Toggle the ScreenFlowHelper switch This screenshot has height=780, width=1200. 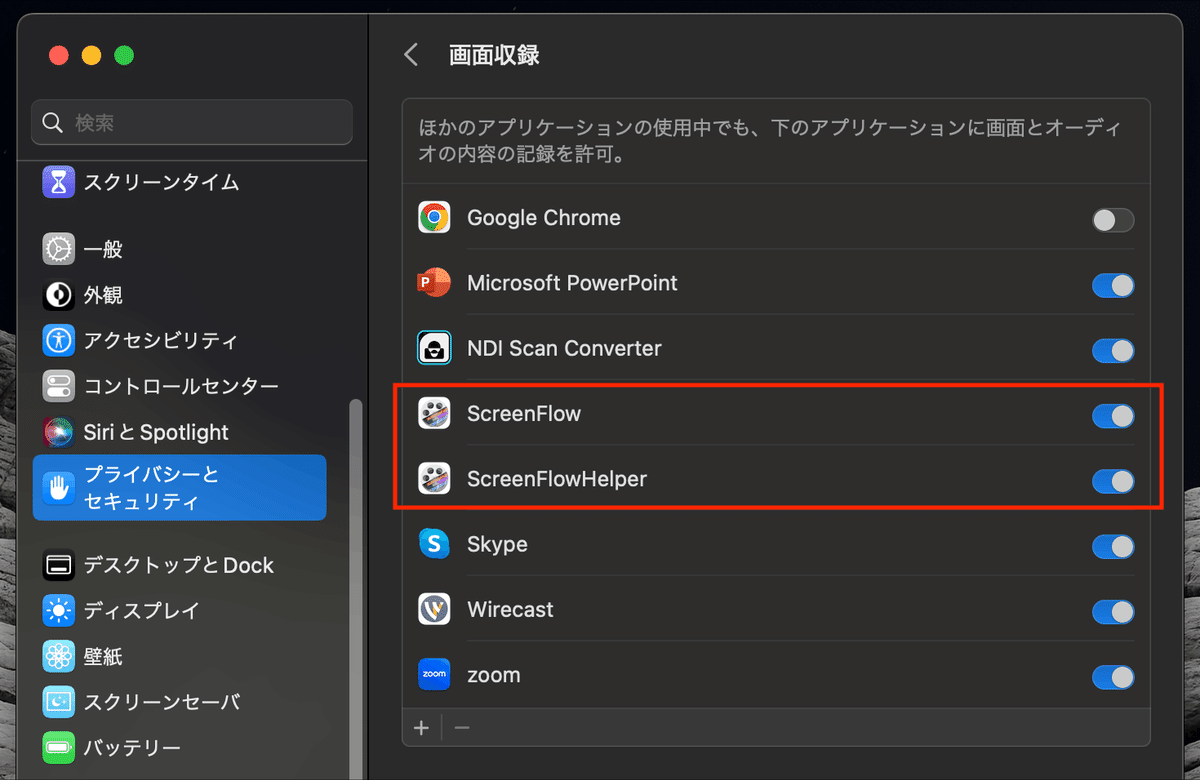tap(1113, 481)
